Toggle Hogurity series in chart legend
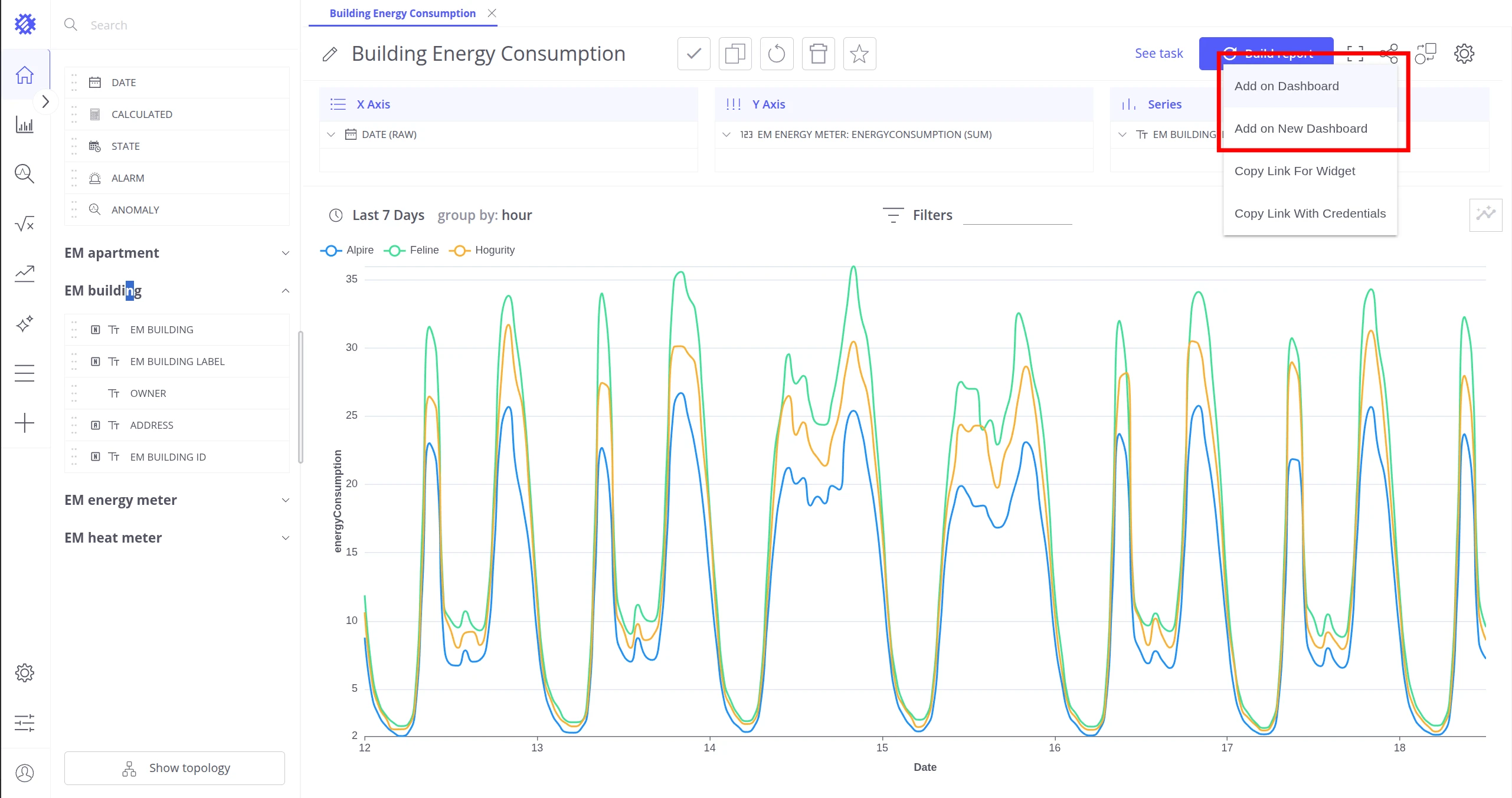The height and width of the screenshot is (798, 1512). [482, 250]
